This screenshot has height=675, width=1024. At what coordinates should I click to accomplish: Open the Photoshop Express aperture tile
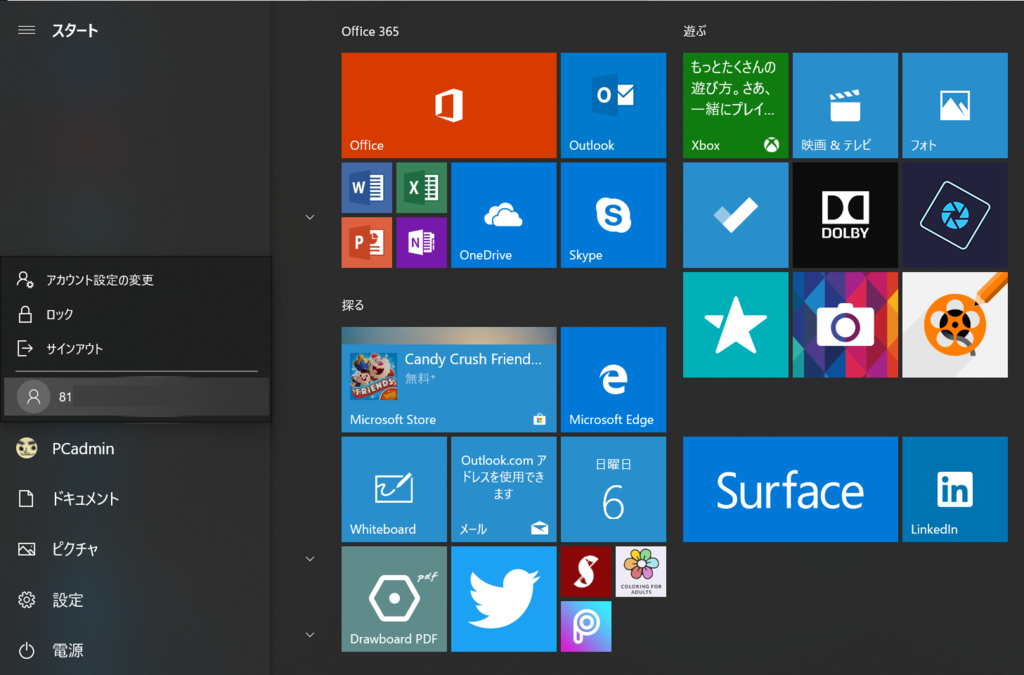[955, 215]
